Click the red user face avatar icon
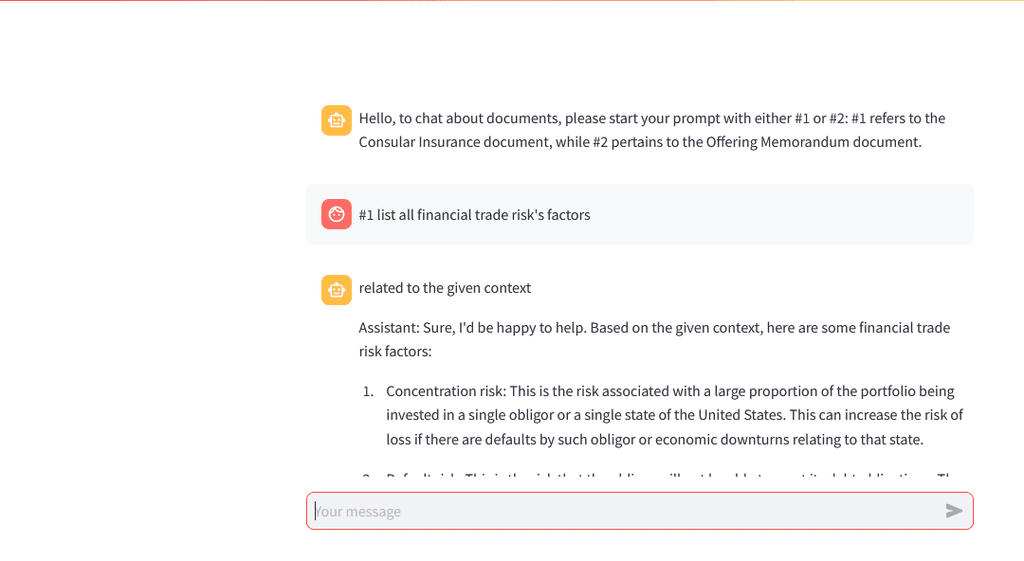The height and width of the screenshot is (561, 1024). (336, 214)
